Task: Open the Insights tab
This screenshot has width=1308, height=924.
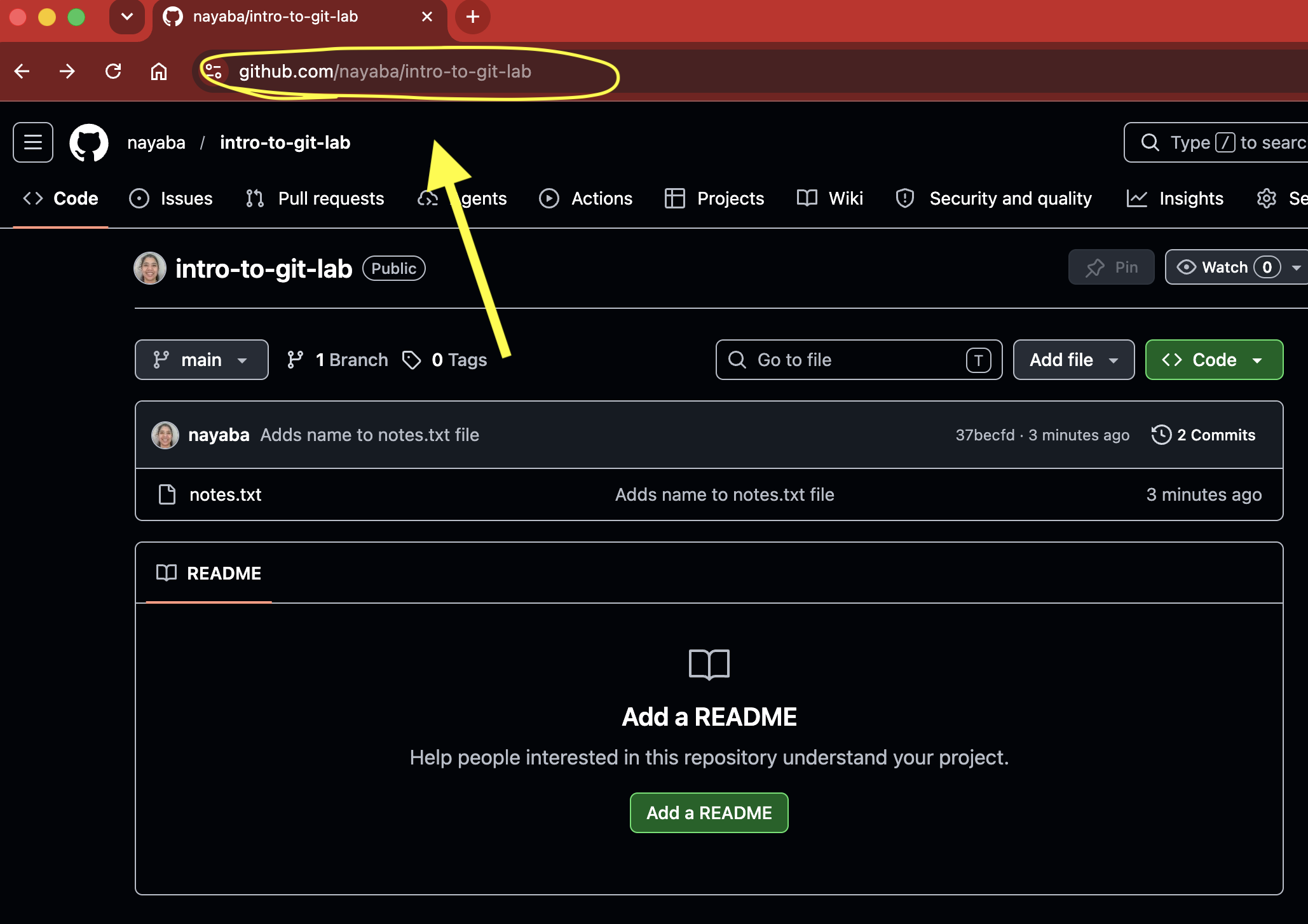Action: point(1175,198)
